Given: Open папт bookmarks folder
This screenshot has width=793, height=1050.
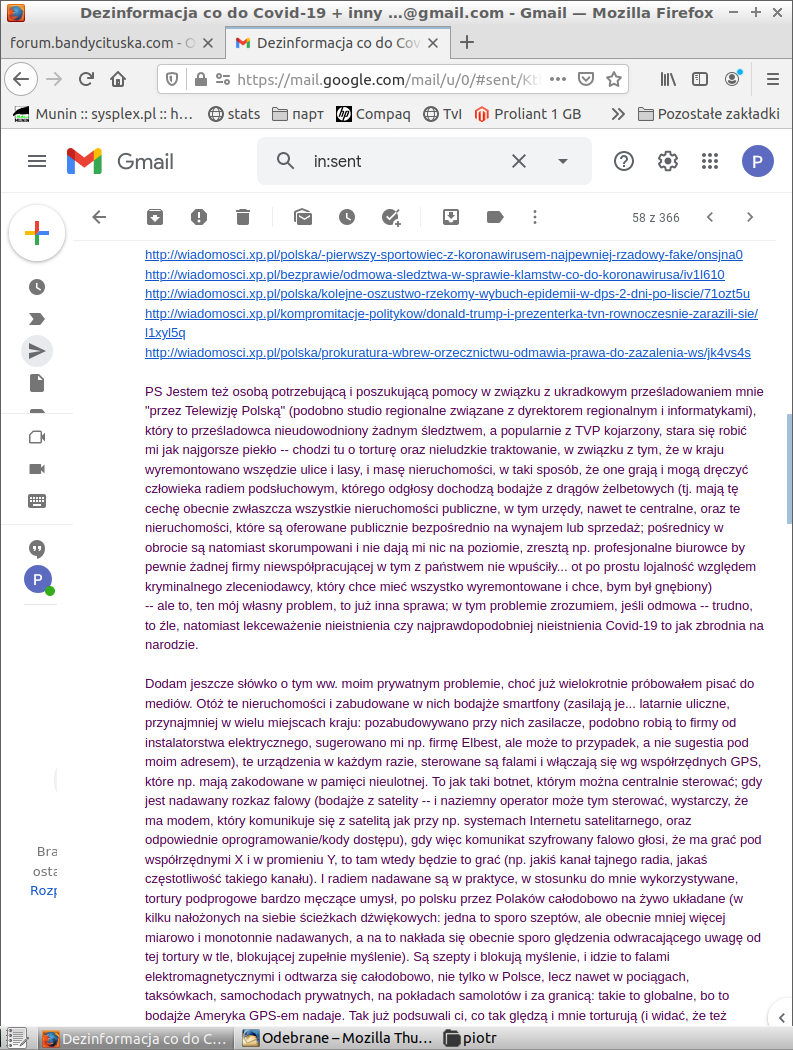Looking at the screenshot, I should tap(297, 114).
